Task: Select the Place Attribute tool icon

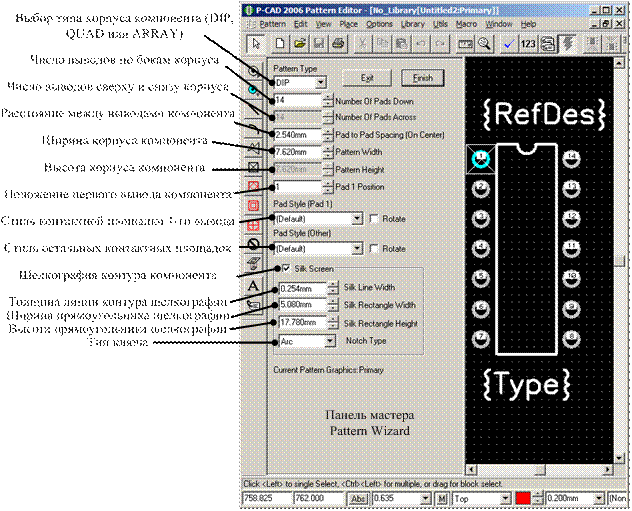Action: (x=253, y=305)
